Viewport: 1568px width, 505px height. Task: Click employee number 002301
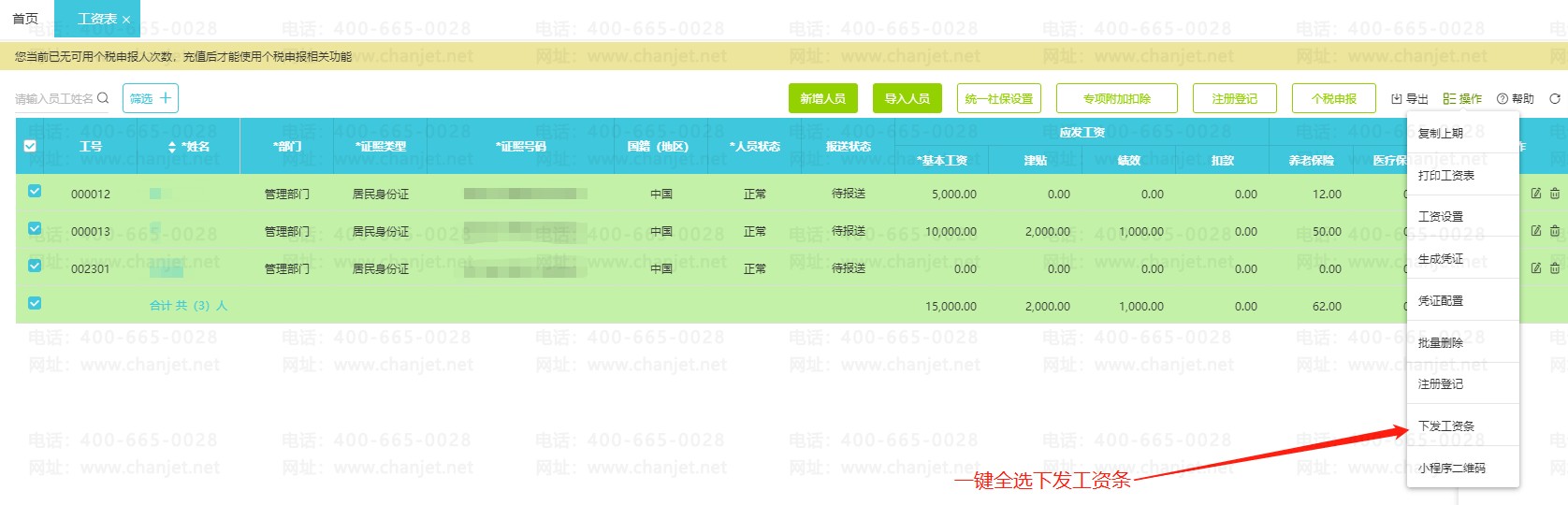pos(91,269)
